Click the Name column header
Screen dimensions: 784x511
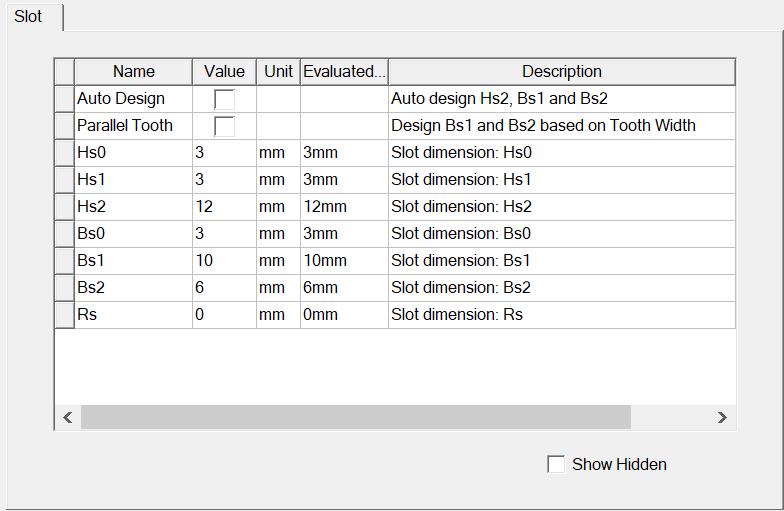tap(134, 72)
